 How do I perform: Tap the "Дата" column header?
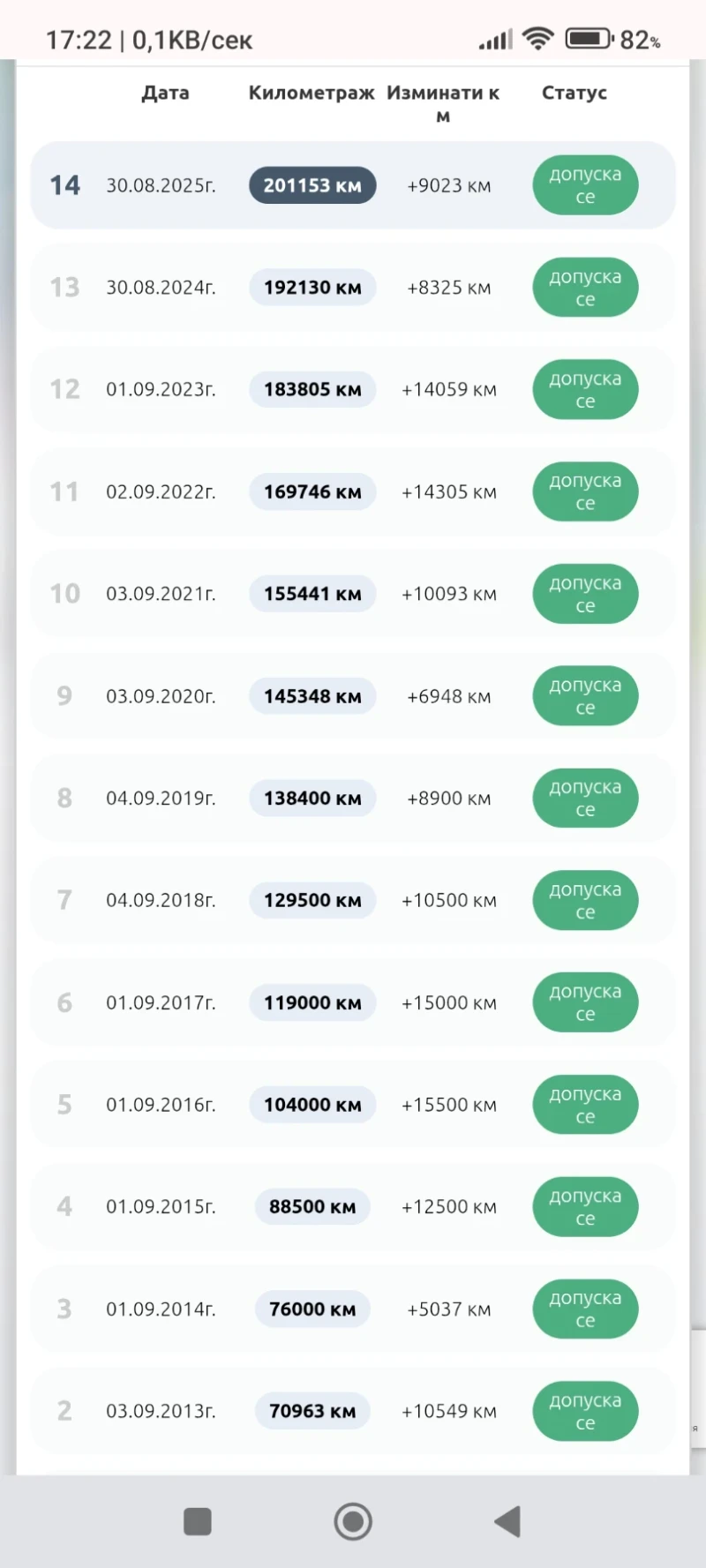pyautogui.click(x=165, y=93)
